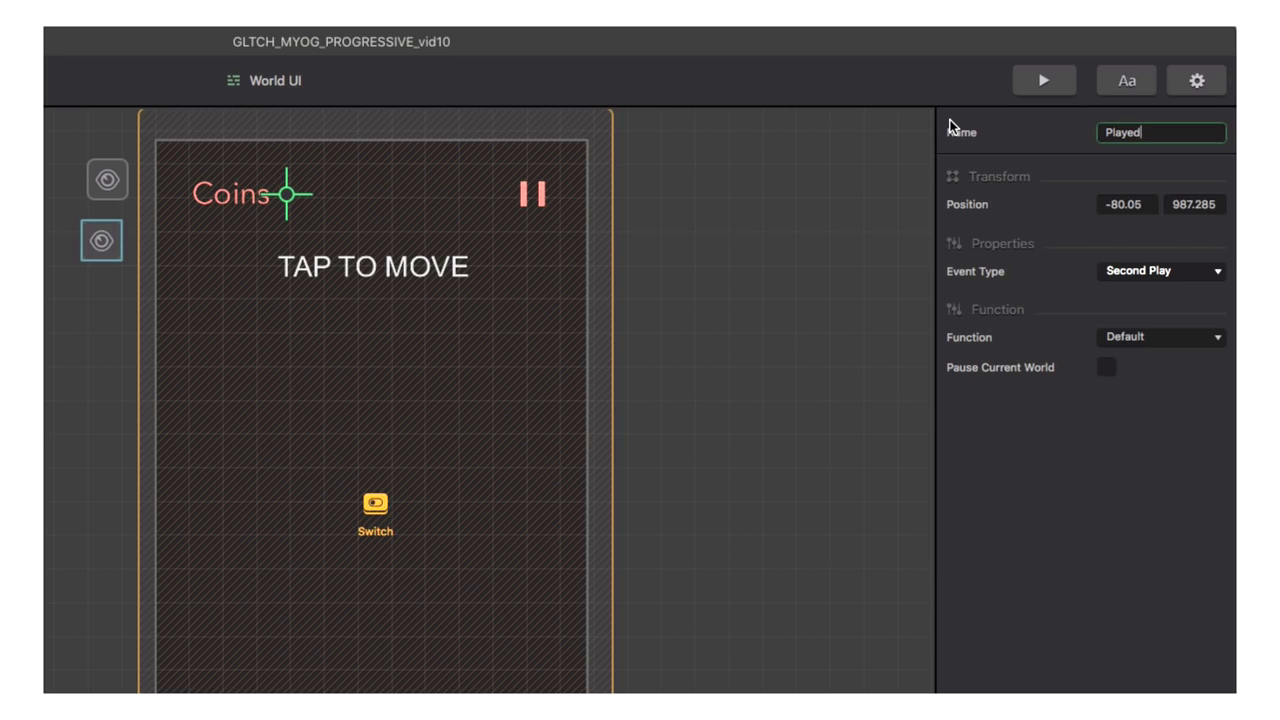Click the green crosshair anchor marker
This screenshot has height=720, width=1280.
[x=286, y=194]
